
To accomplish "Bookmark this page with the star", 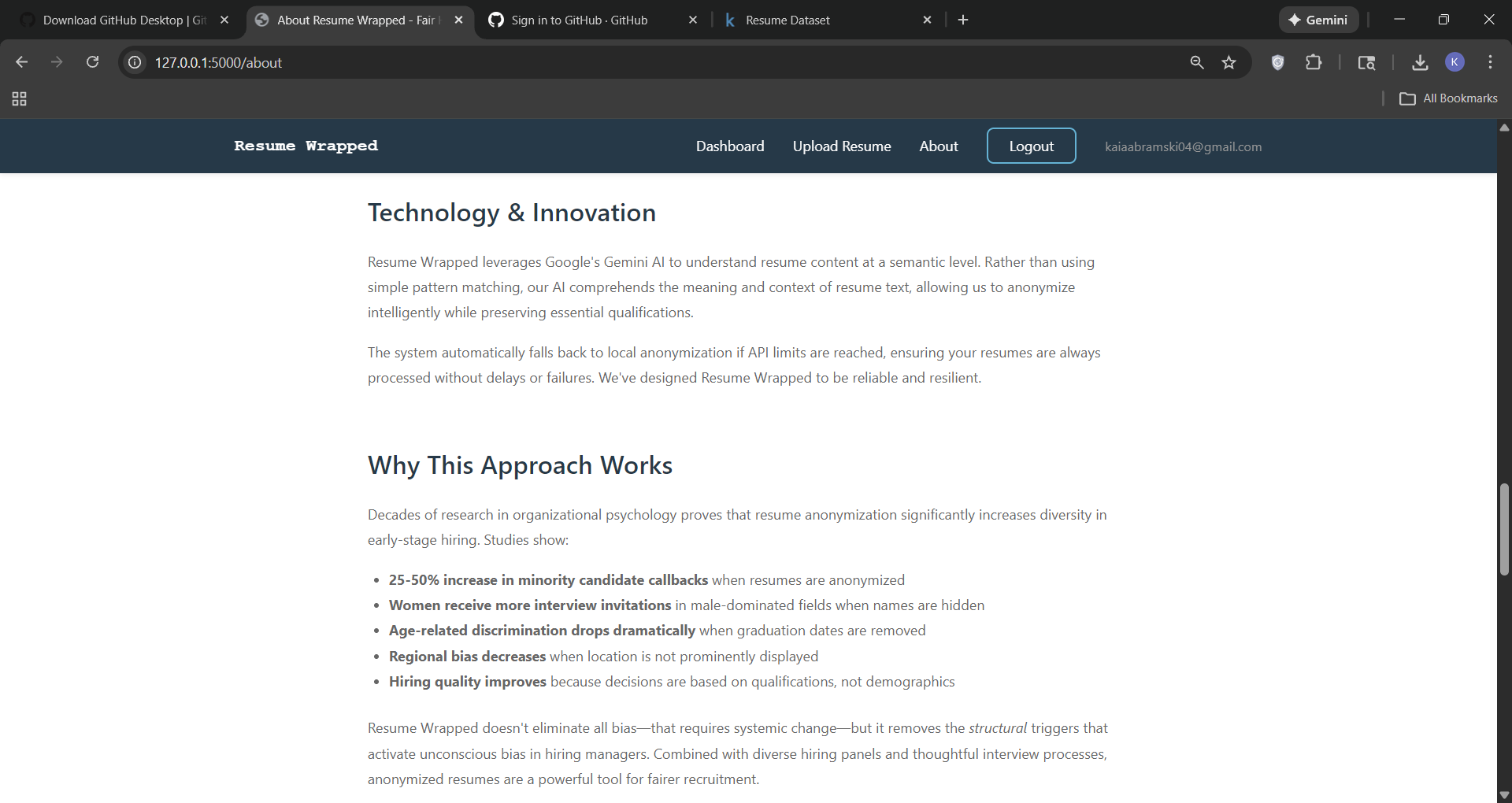I will click(1228, 62).
